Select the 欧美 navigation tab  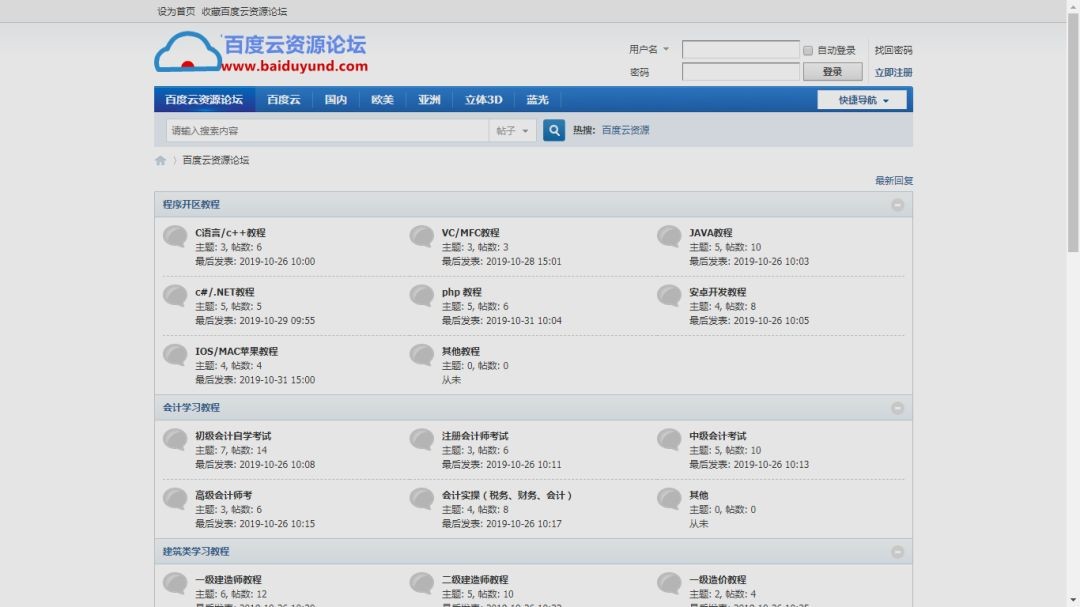click(x=382, y=100)
